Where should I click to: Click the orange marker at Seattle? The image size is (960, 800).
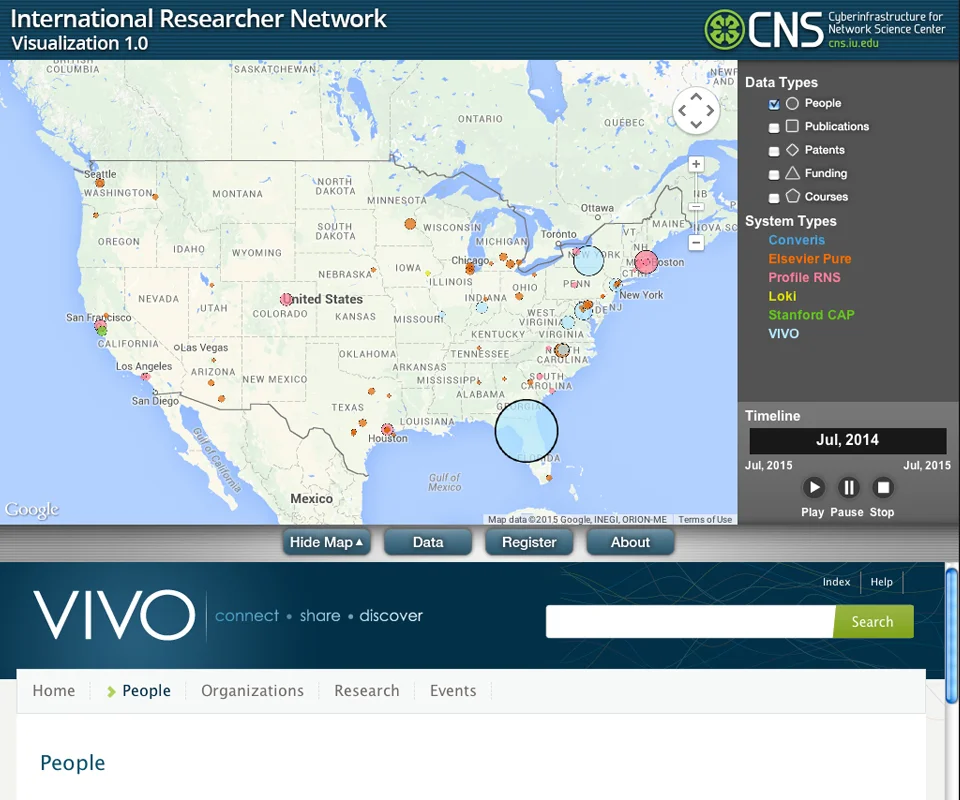(100, 183)
